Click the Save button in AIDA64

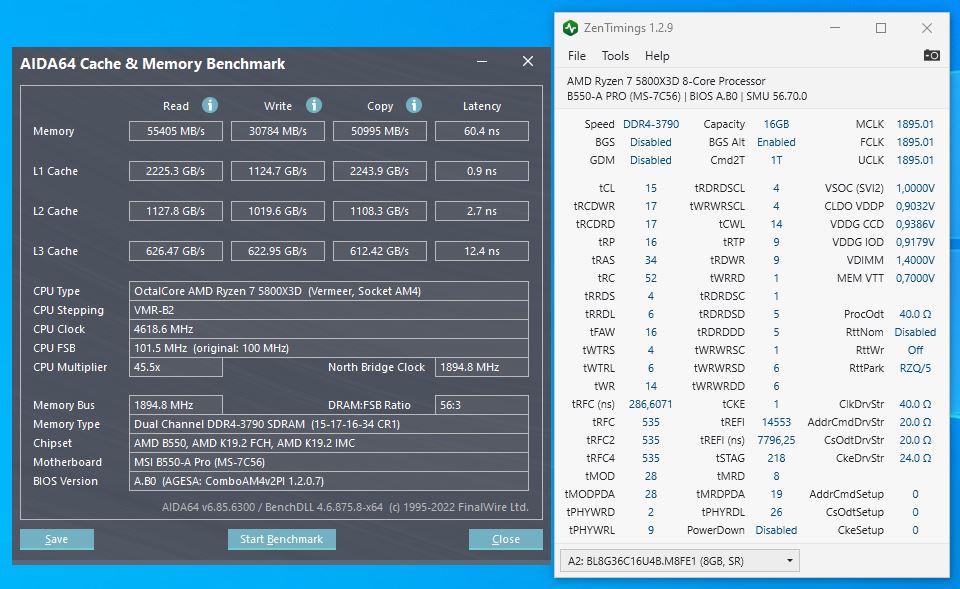point(57,539)
